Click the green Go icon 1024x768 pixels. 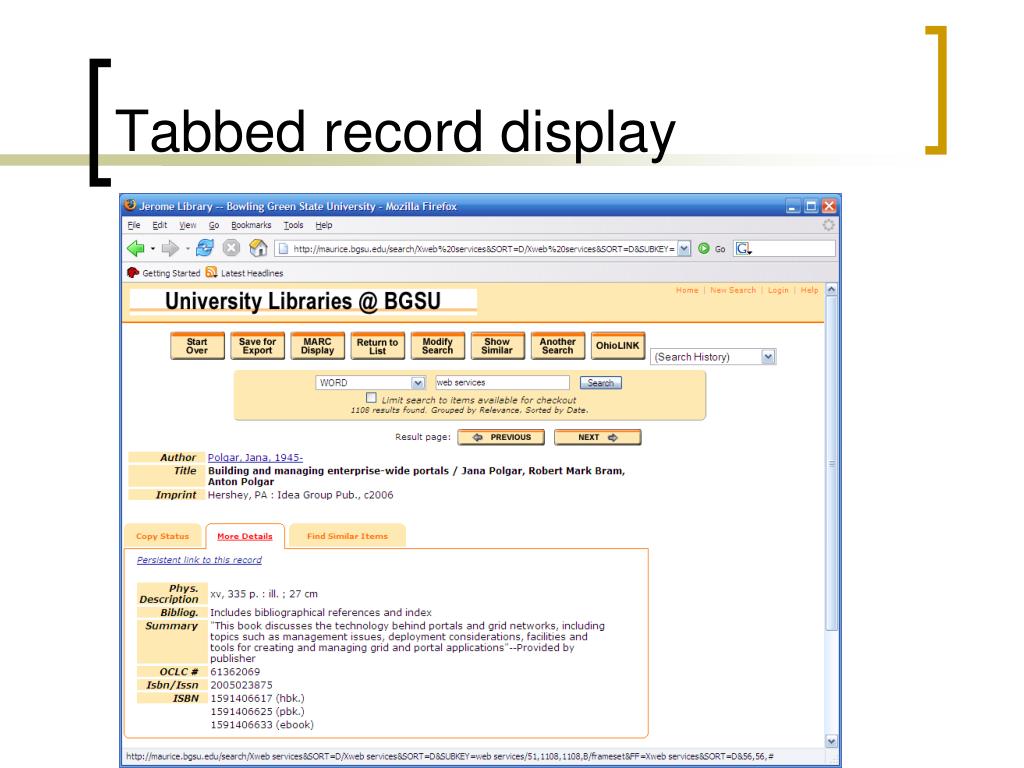[703, 249]
